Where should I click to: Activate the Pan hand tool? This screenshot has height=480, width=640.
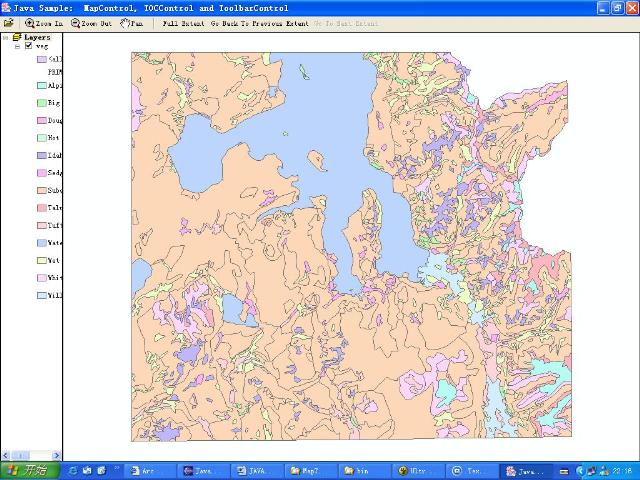coord(131,23)
